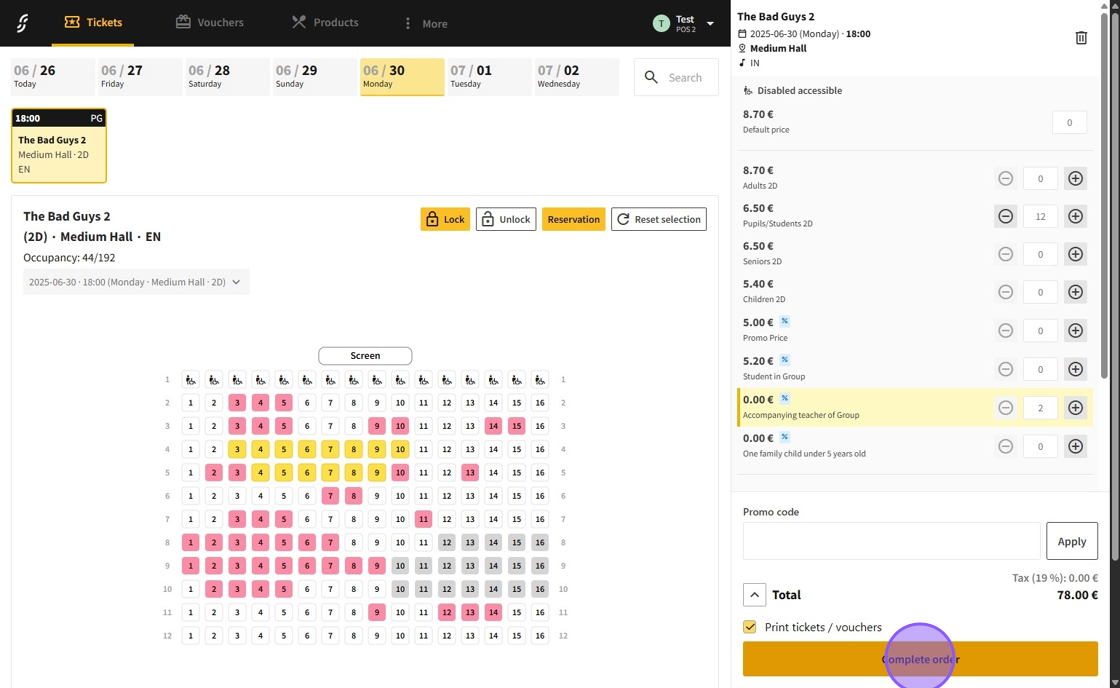1120x688 pixels.
Task: Expand the Test POS 2 user menu
Action: tap(710, 23)
